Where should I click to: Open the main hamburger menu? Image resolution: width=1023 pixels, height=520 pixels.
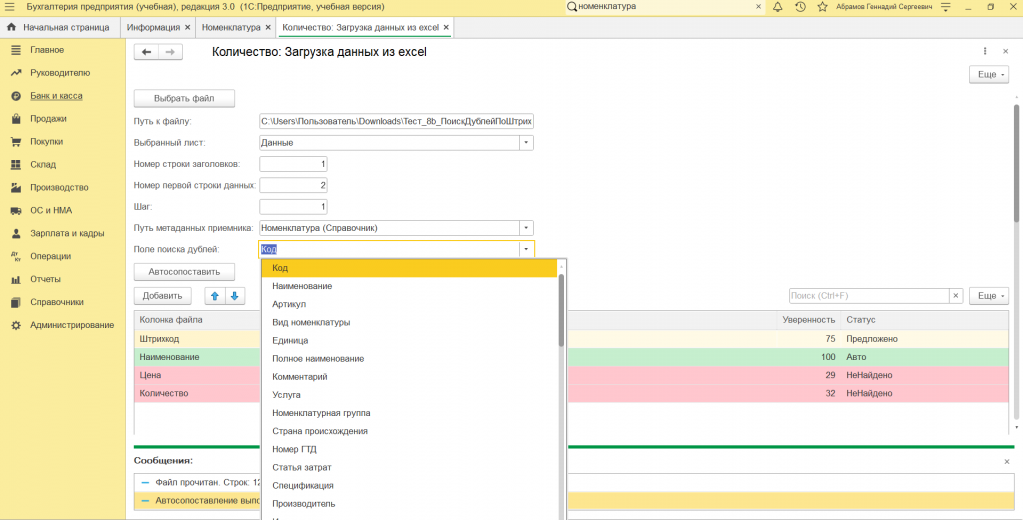[9, 7]
